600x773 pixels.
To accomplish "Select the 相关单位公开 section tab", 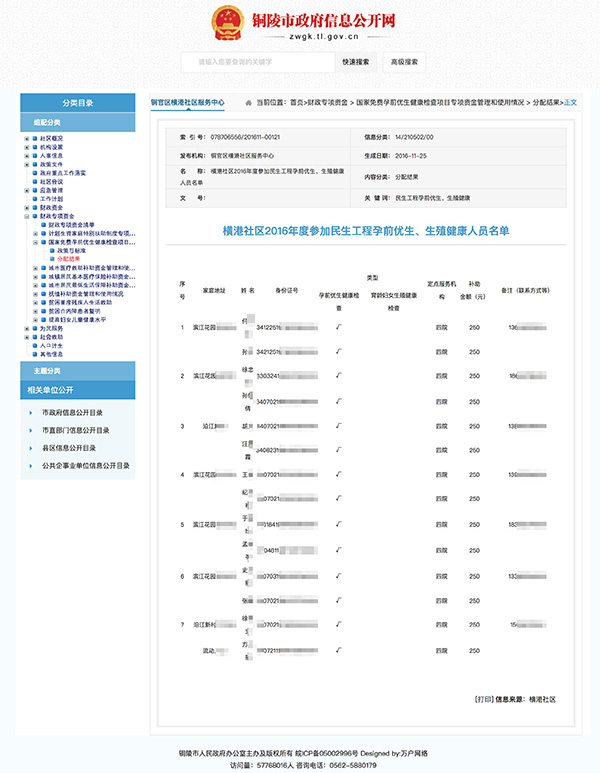I will [x=77, y=390].
